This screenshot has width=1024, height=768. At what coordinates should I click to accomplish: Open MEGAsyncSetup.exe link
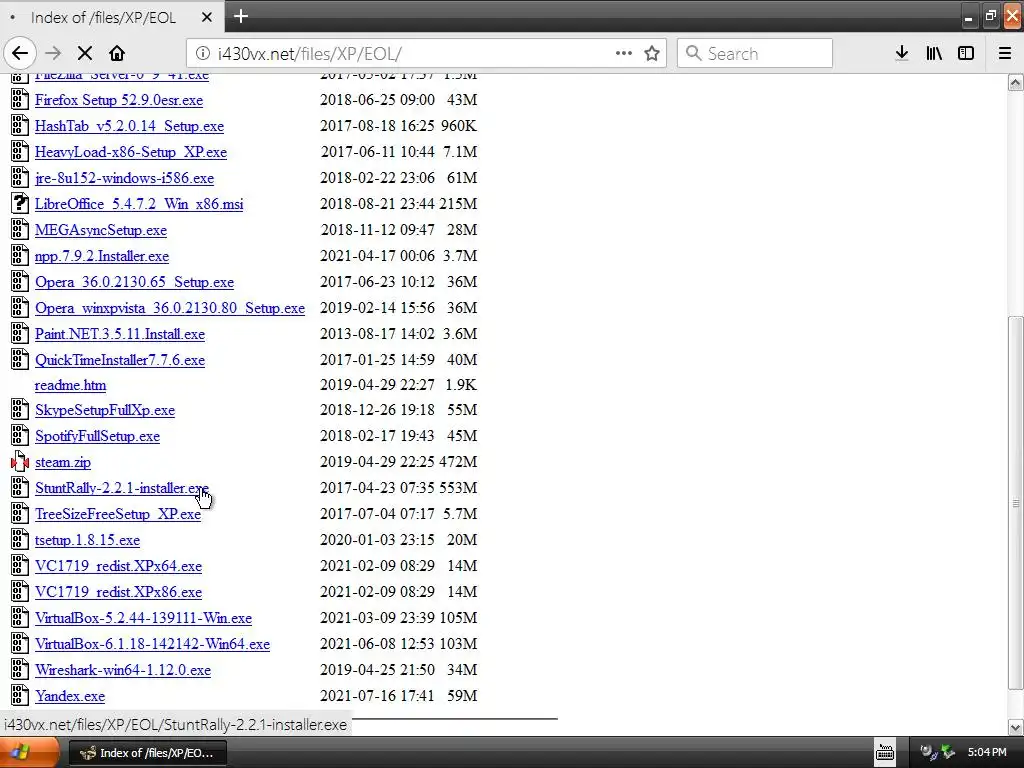click(x=101, y=230)
